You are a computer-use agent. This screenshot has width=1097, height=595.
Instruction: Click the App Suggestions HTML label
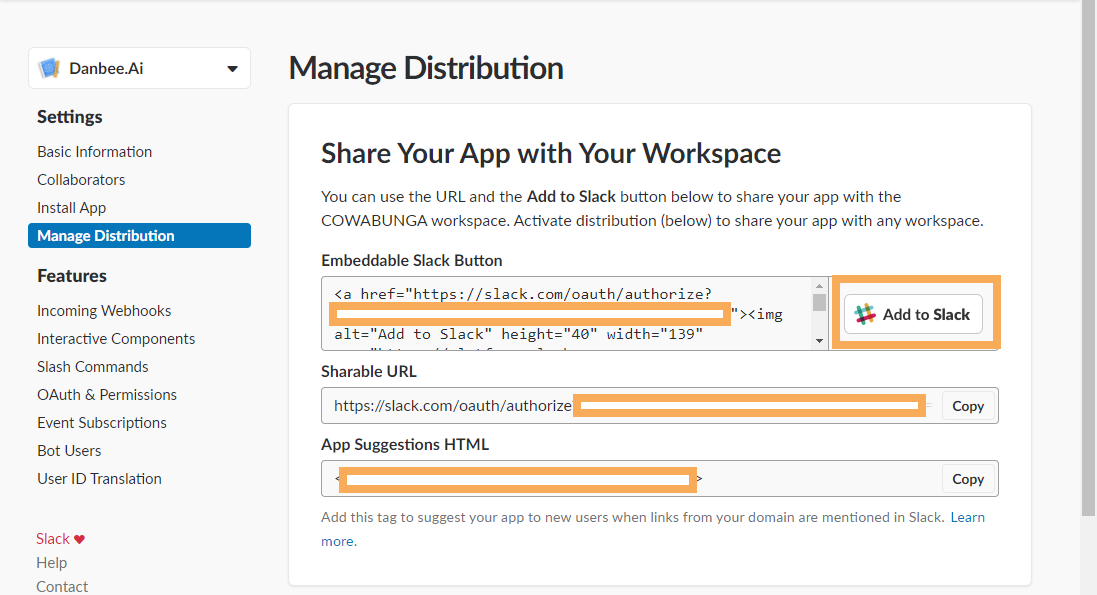[x=405, y=444]
